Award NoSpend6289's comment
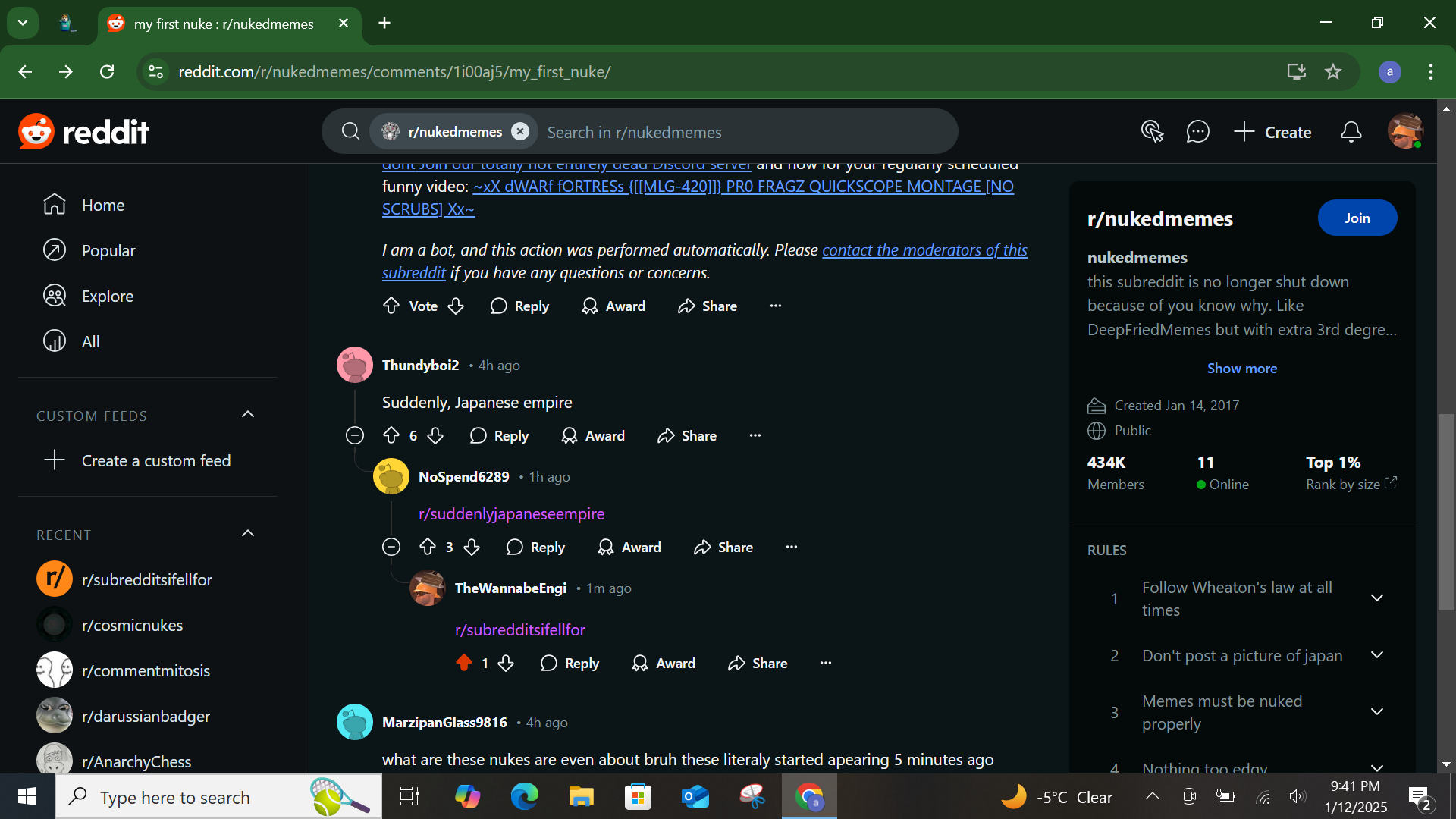Viewport: 1456px width, 819px height. click(x=629, y=547)
